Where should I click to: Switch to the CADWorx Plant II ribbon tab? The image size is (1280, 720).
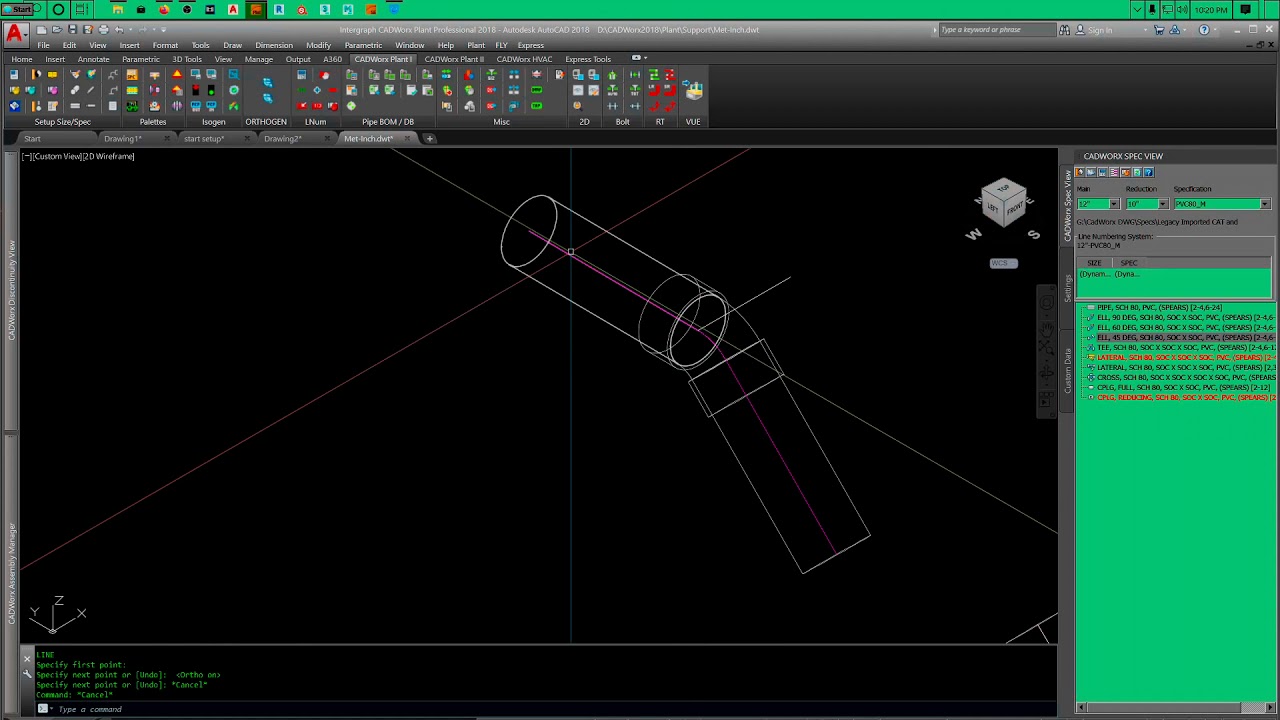454,59
